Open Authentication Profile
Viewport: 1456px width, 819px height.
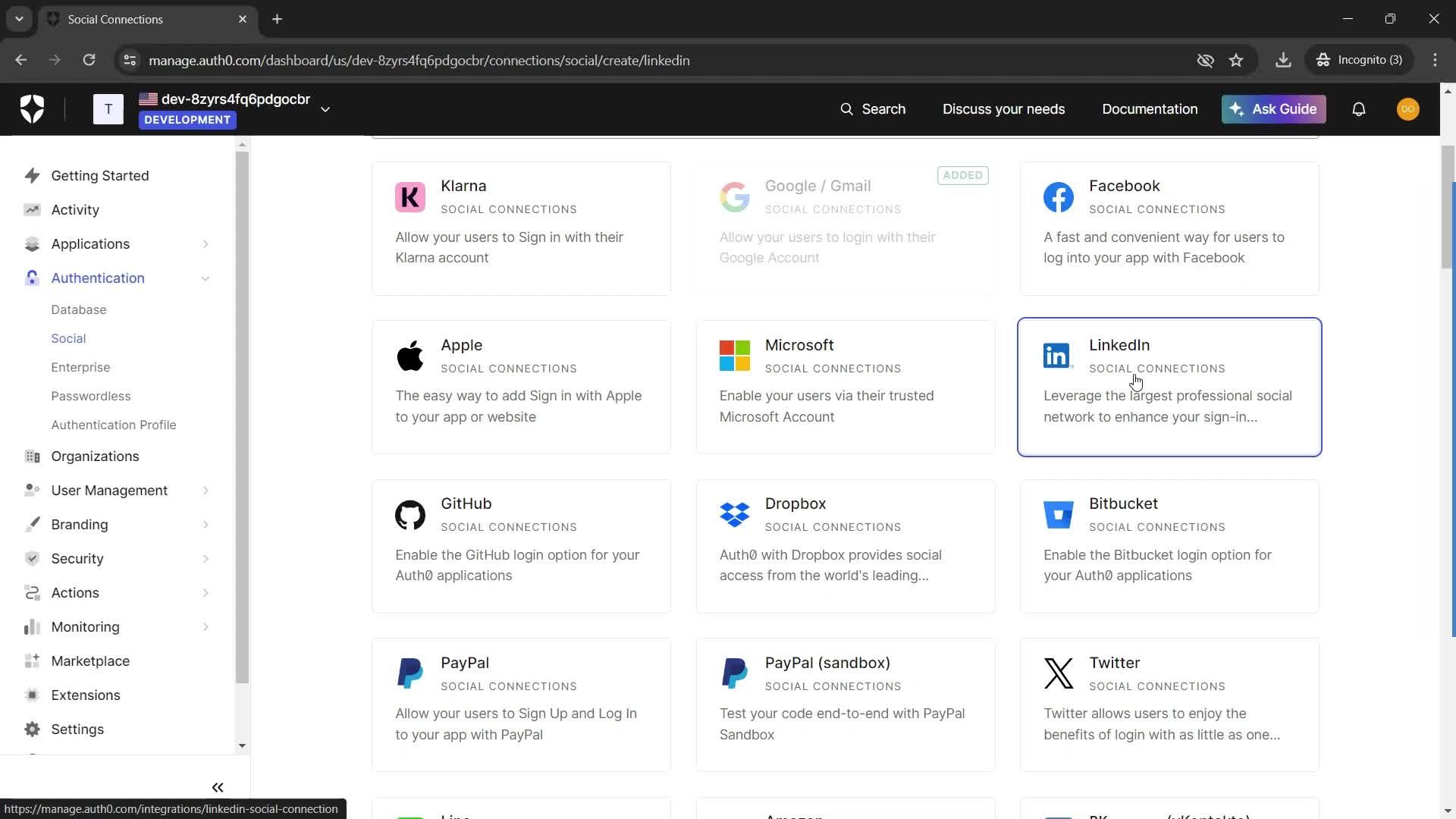tap(114, 425)
